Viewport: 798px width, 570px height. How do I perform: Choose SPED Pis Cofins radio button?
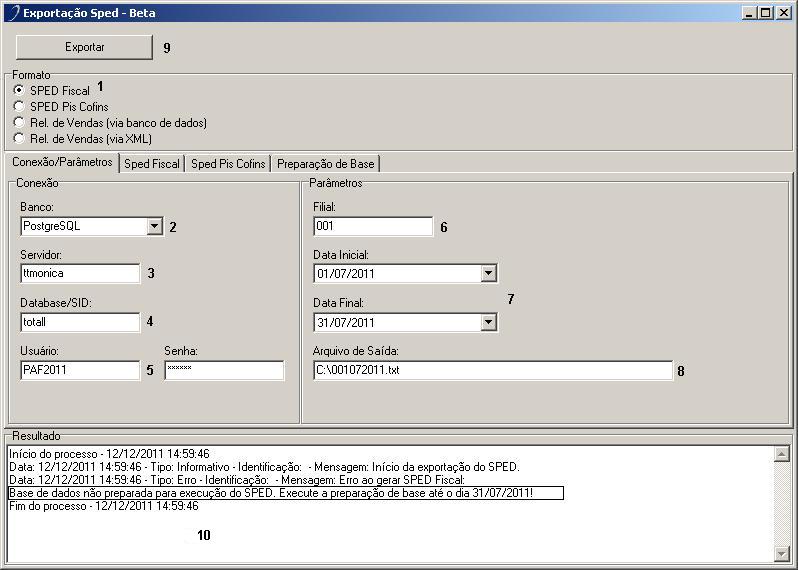(x=19, y=106)
